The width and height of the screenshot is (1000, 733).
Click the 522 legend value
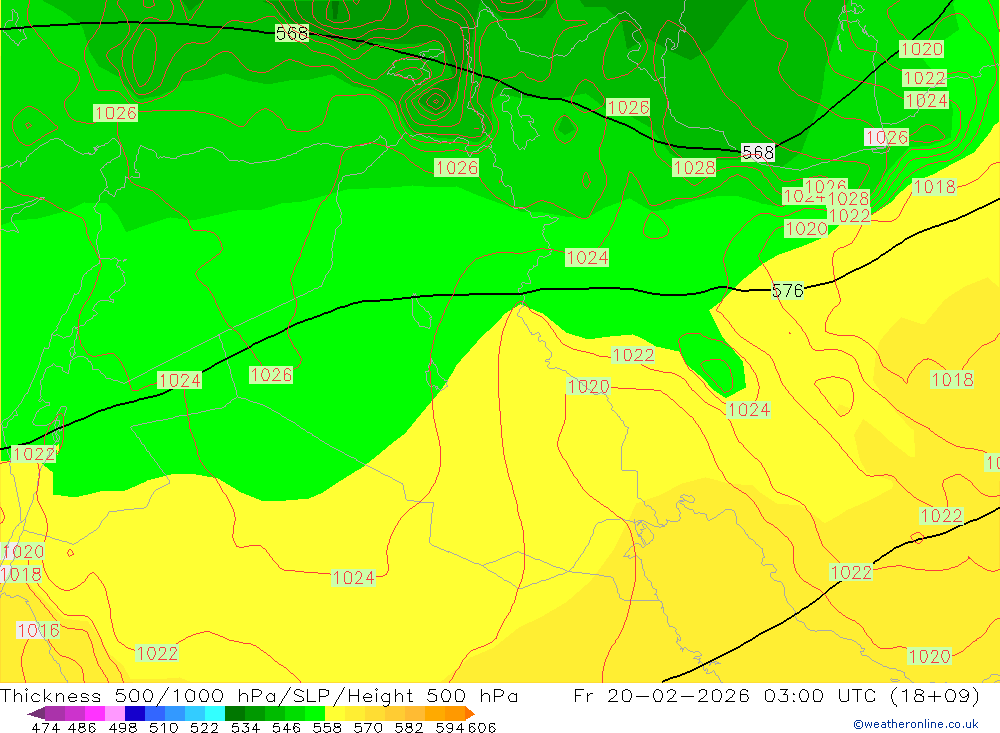(204, 727)
